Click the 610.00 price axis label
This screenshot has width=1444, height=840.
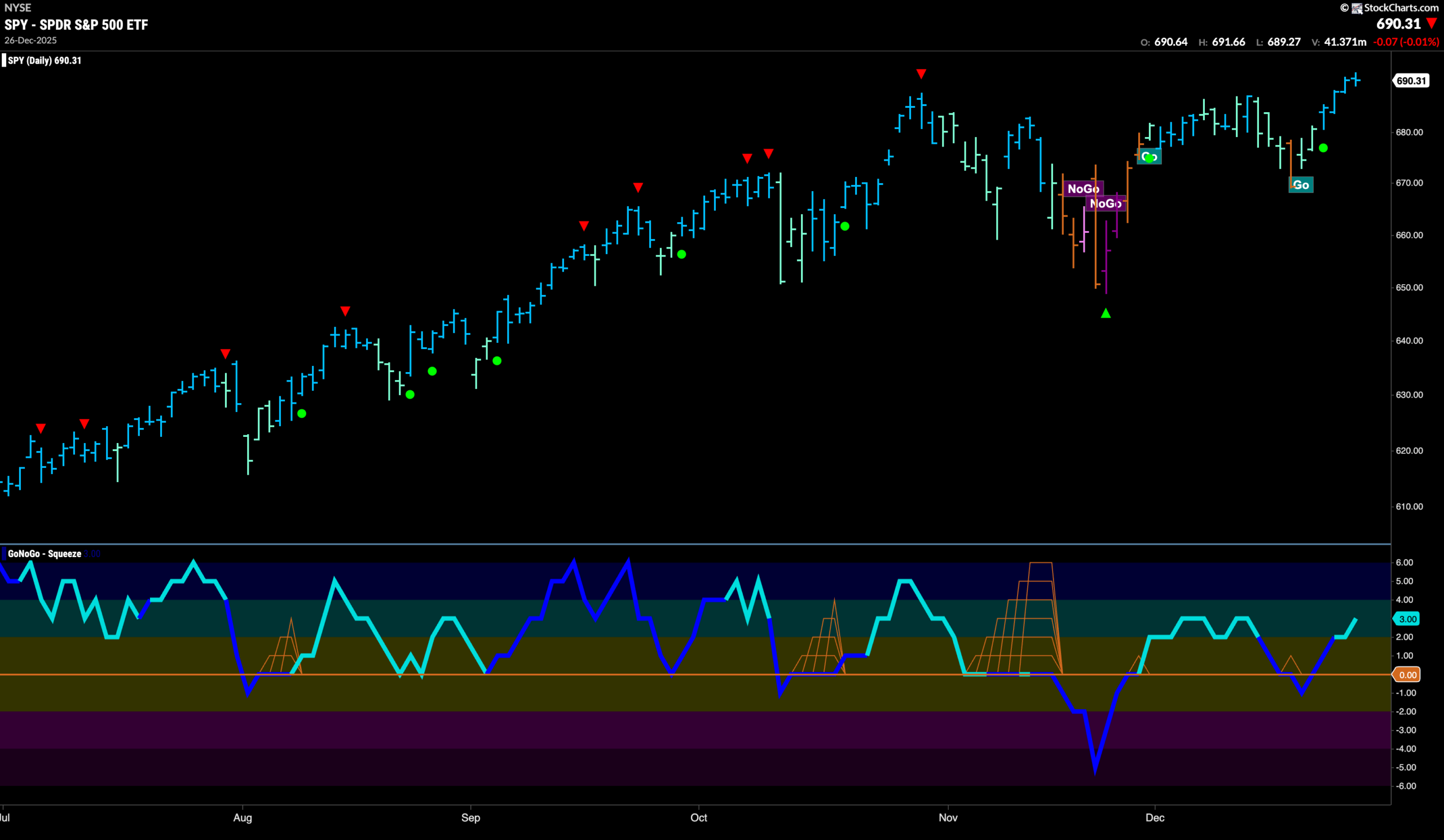point(1409,507)
